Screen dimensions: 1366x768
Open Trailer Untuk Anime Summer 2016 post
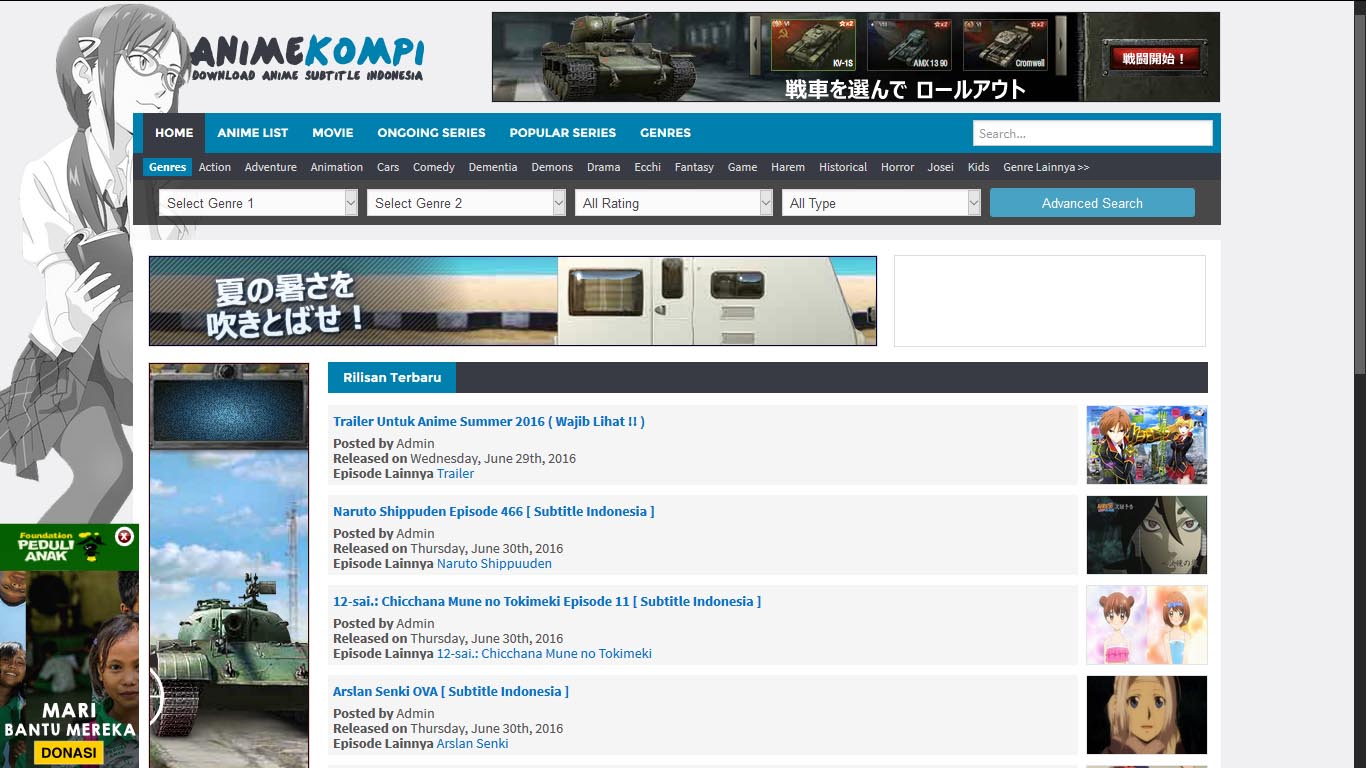pos(489,421)
